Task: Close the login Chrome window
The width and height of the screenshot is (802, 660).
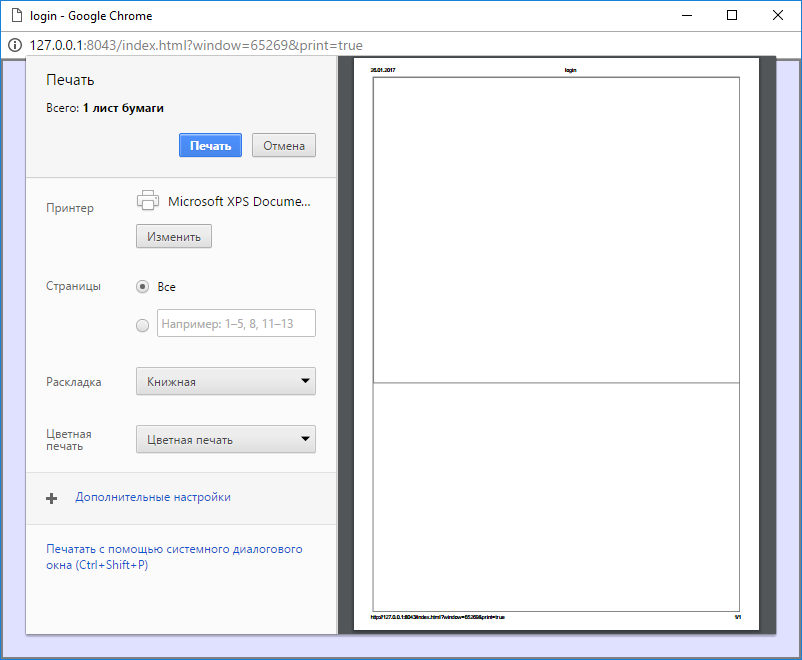Action: coord(778,16)
